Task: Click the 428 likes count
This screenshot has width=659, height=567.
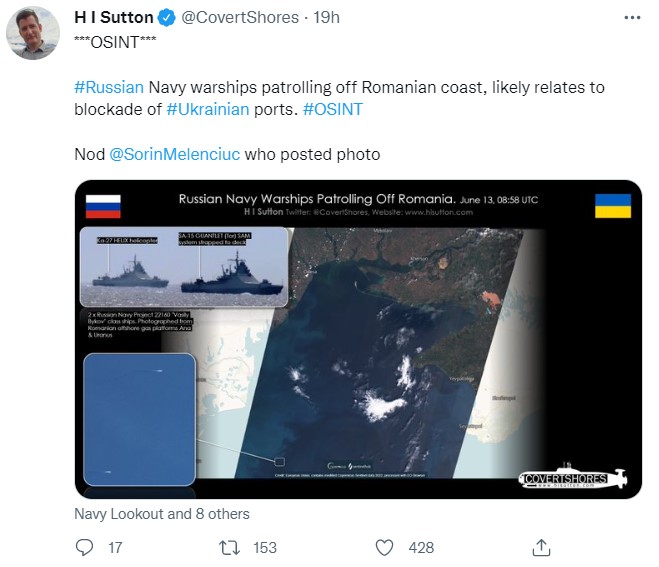Action: (x=421, y=547)
